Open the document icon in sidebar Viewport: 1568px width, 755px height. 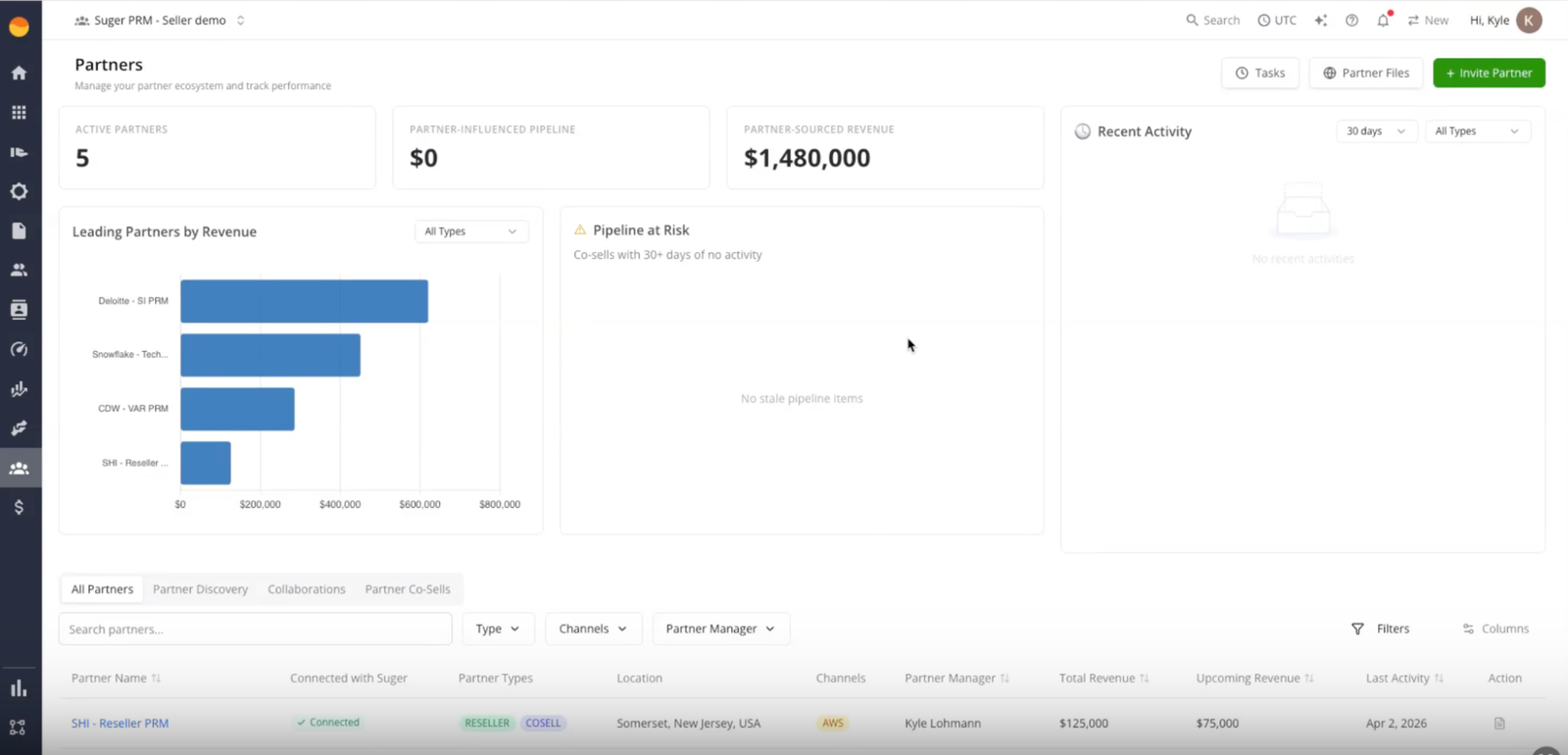coord(19,230)
